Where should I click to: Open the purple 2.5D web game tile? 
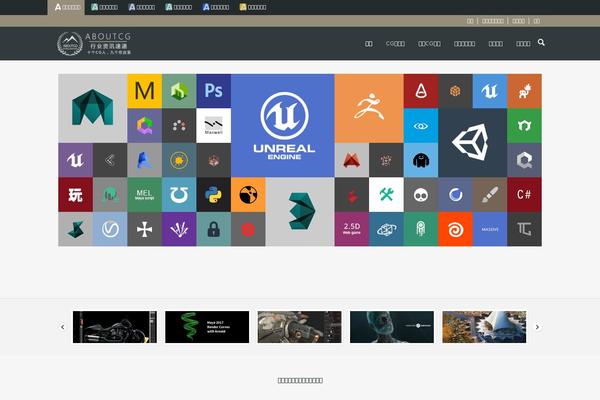click(x=352, y=229)
